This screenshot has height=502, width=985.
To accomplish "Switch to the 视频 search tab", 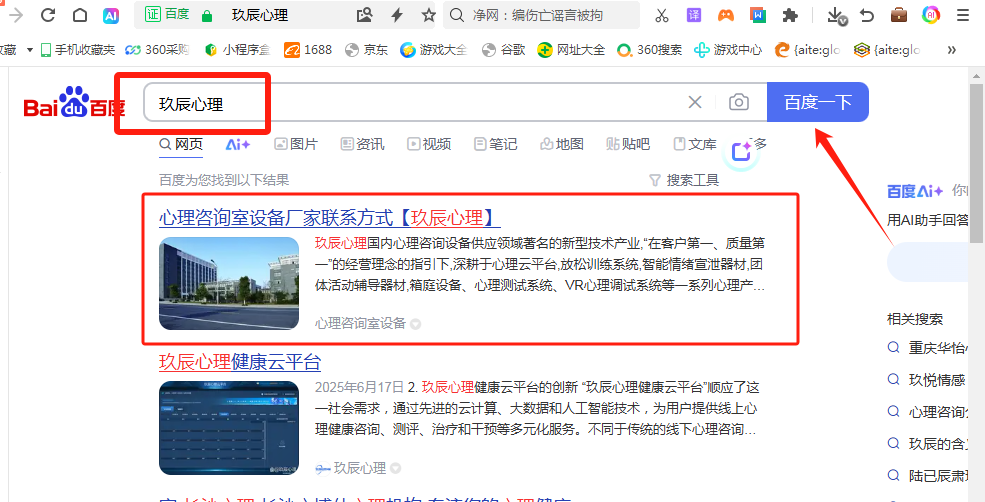I will click(x=428, y=144).
